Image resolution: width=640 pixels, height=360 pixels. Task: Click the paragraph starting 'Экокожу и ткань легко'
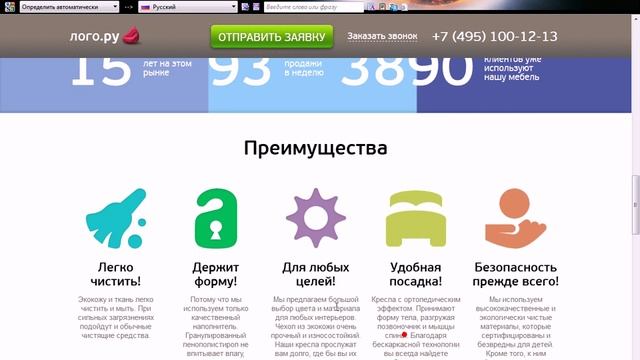(116, 317)
